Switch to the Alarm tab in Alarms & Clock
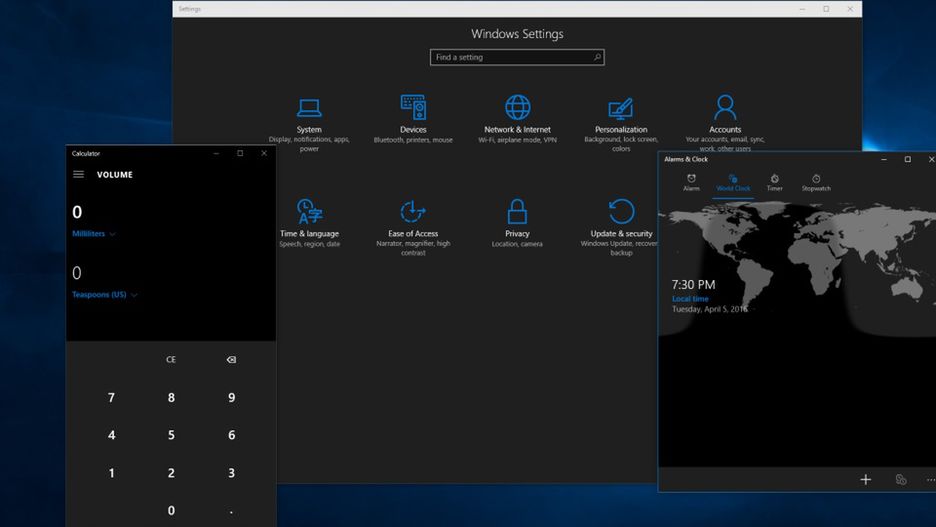This screenshot has height=527, width=936. (691, 183)
